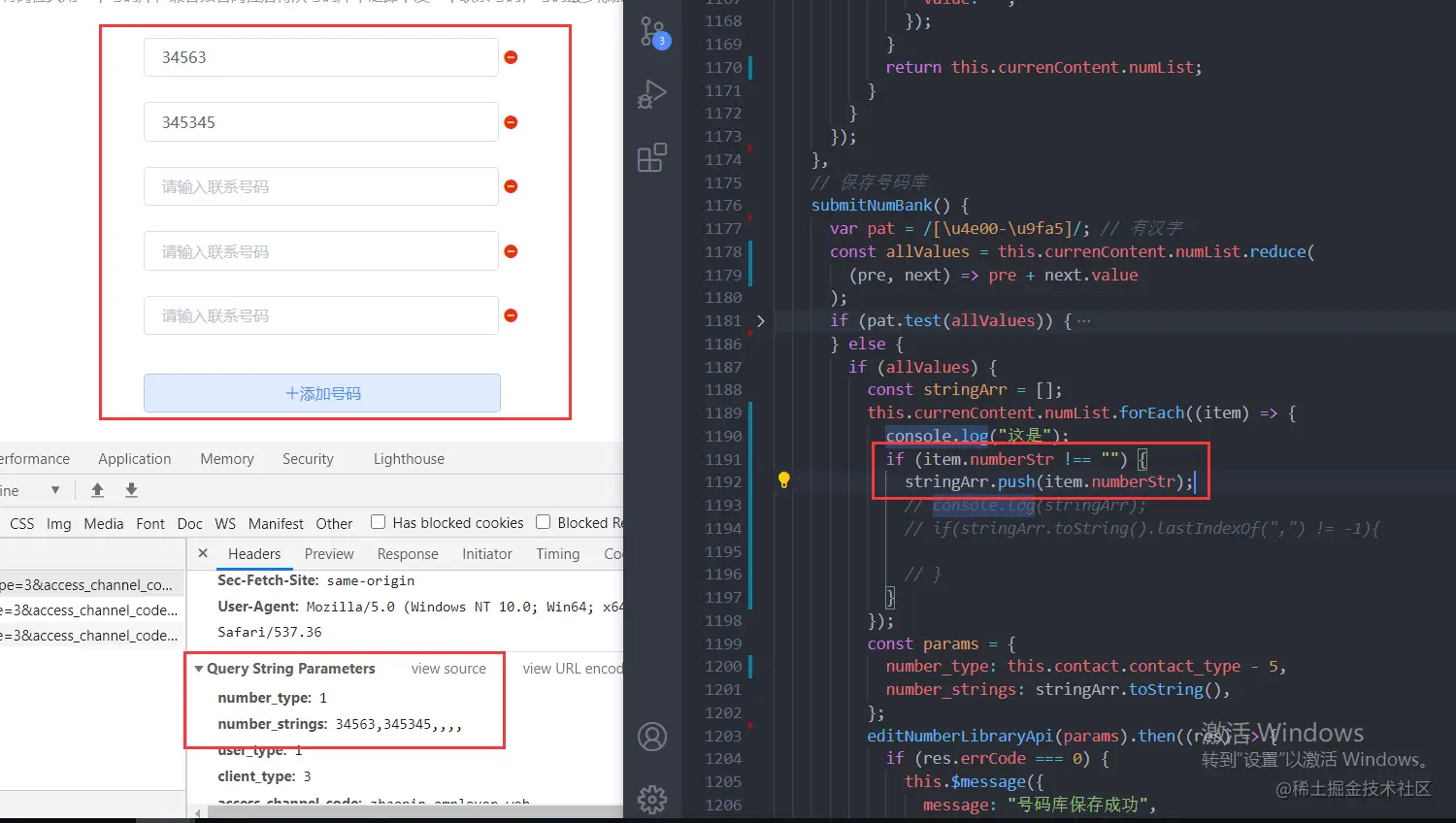This screenshot has height=823, width=1456.
Task: Click the Sec-Fetch-Site header row
Action: pyautogui.click(x=316, y=580)
